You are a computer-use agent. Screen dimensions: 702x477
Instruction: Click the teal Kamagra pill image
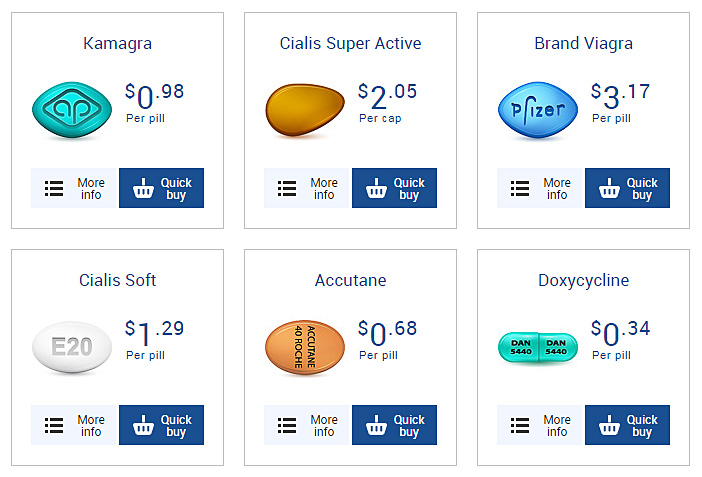[72, 110]
